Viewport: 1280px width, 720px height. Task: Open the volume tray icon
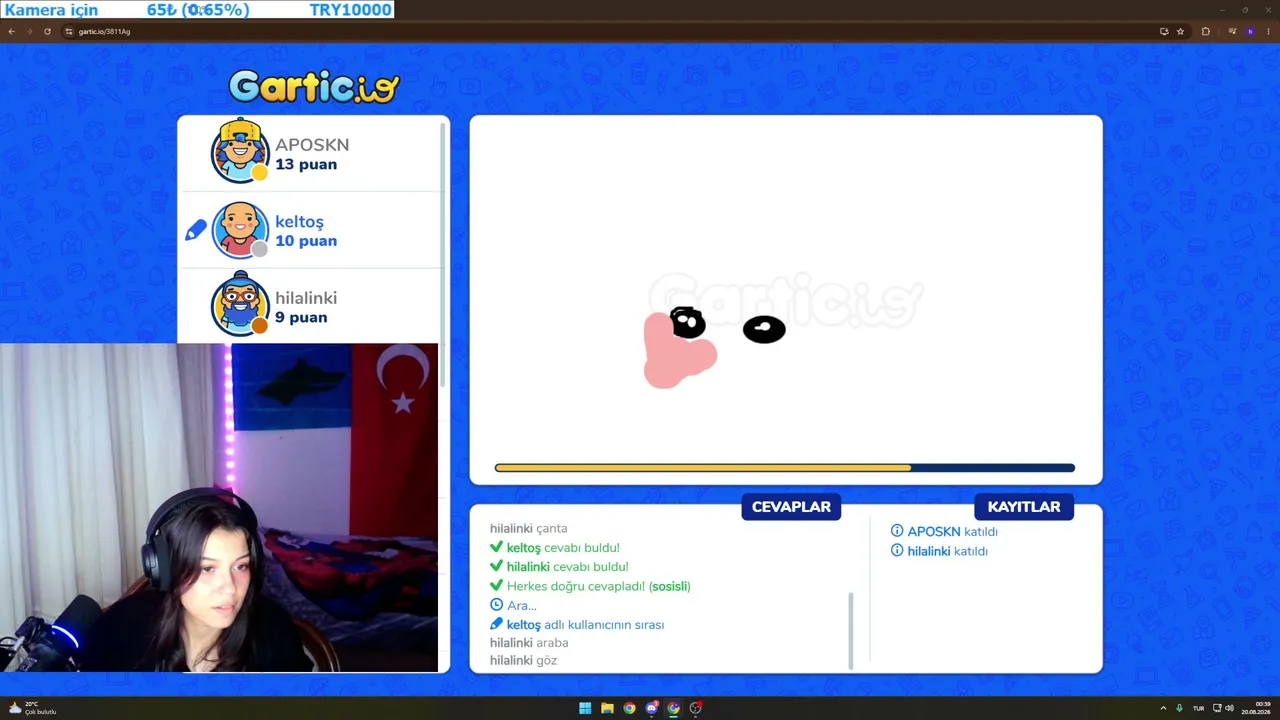[x=1229, y=708]
